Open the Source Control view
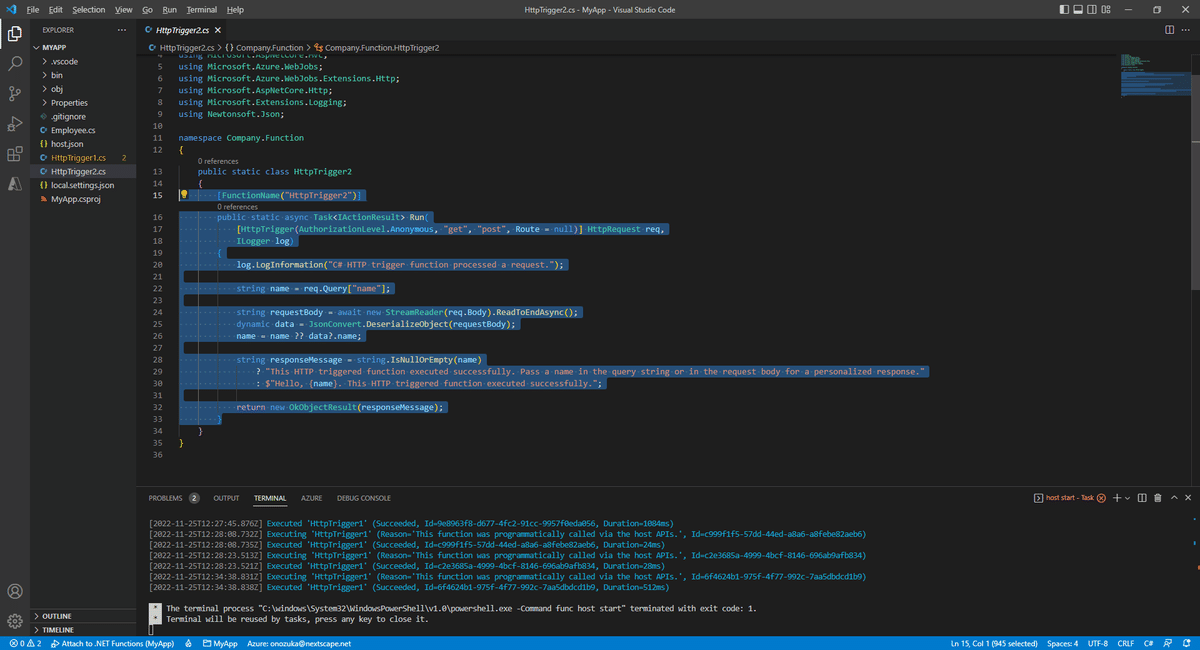 click(14, 92)
